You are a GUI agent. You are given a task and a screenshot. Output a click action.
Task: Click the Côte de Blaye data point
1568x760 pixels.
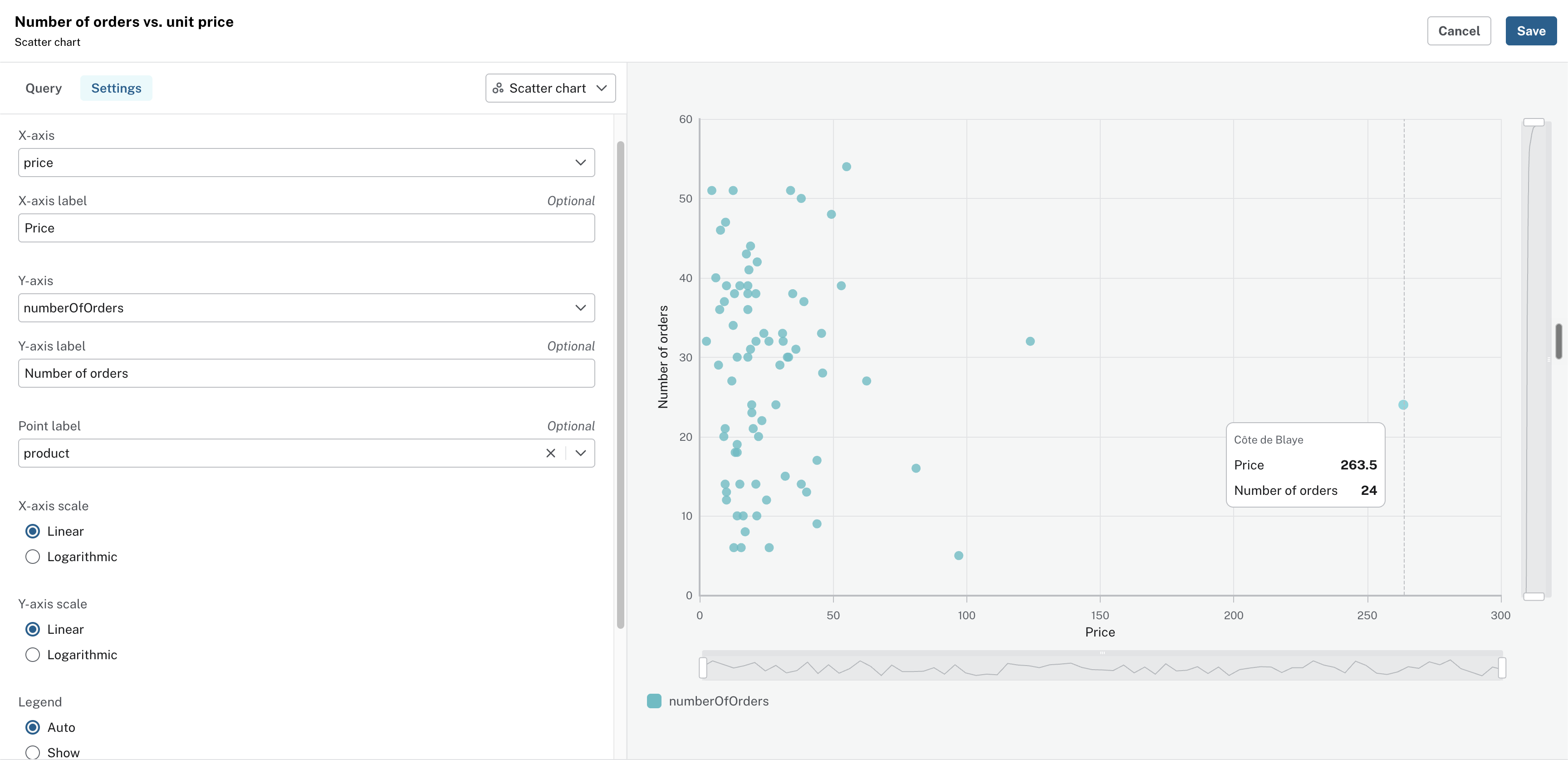1403,405
